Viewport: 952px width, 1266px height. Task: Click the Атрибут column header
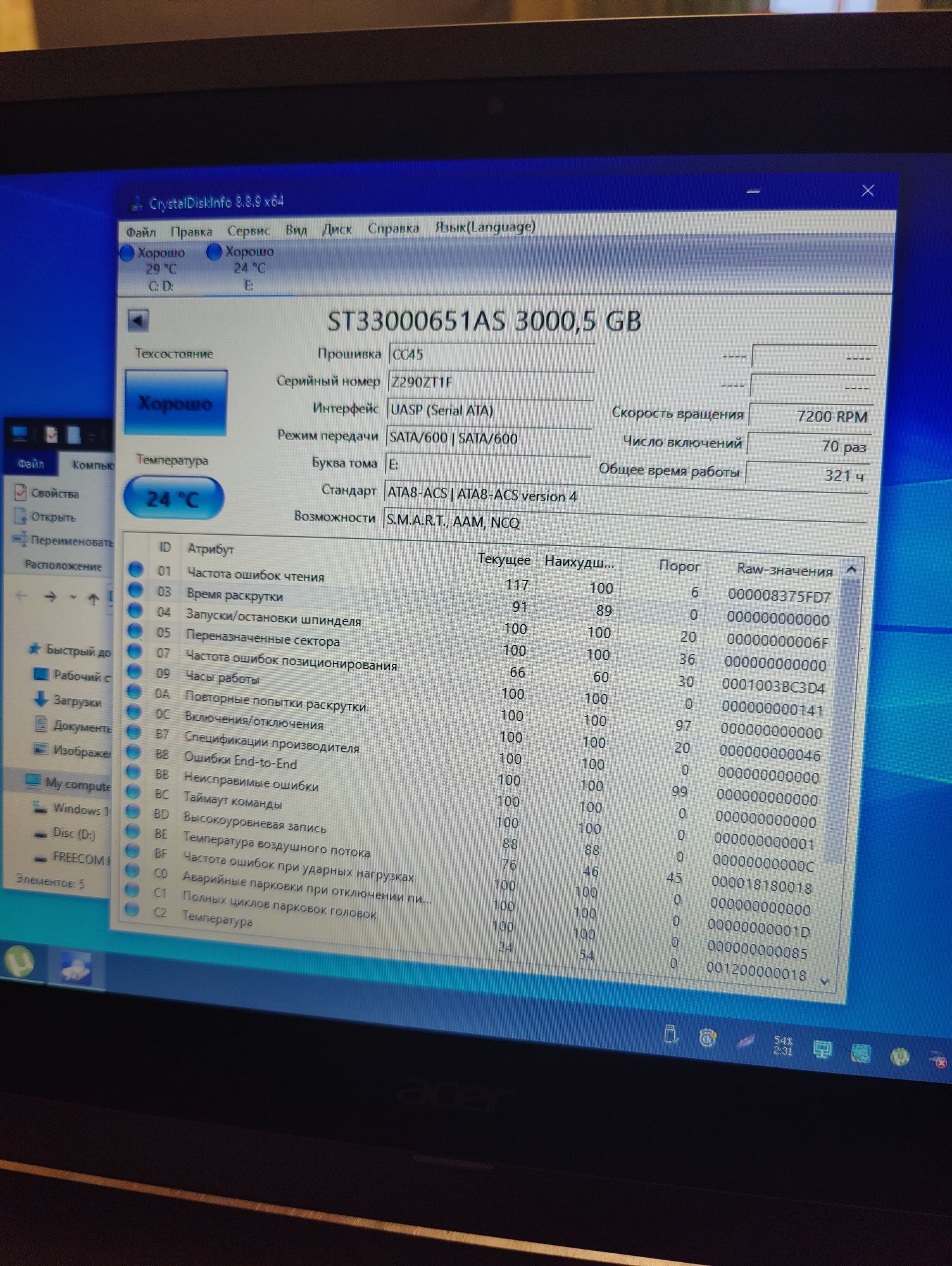coord(210,549)
